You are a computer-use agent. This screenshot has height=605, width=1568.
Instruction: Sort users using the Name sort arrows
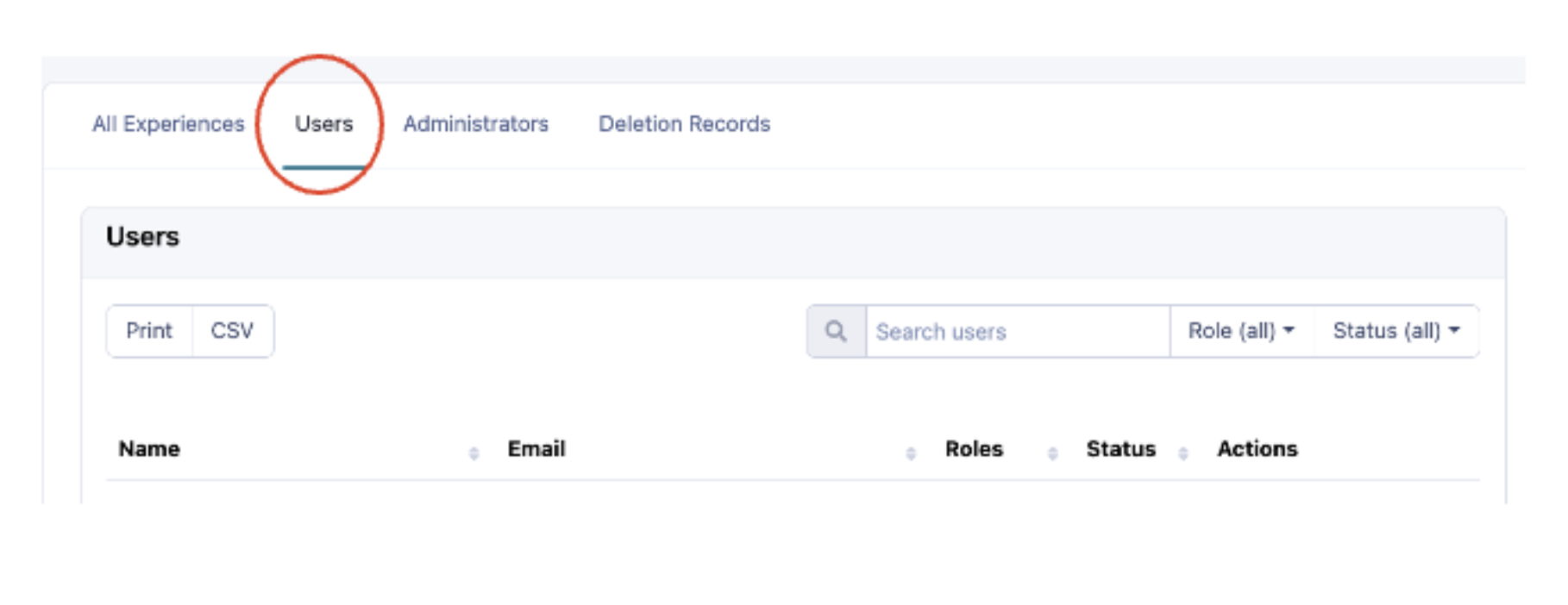(474, 452)
